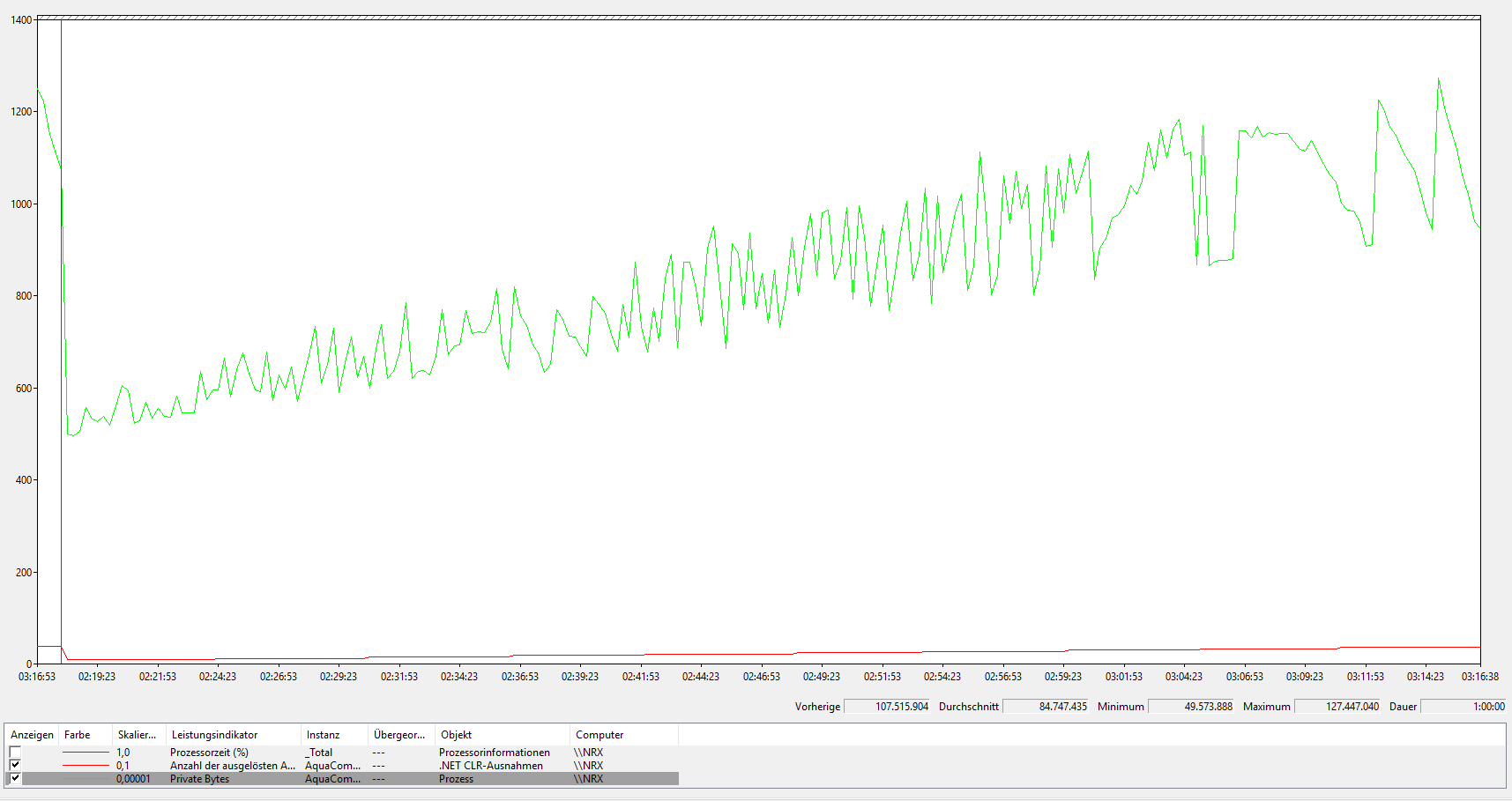
Task: Select the .NET CLR-Ausnahmen counter row
Action: click(x=490, y=766)
